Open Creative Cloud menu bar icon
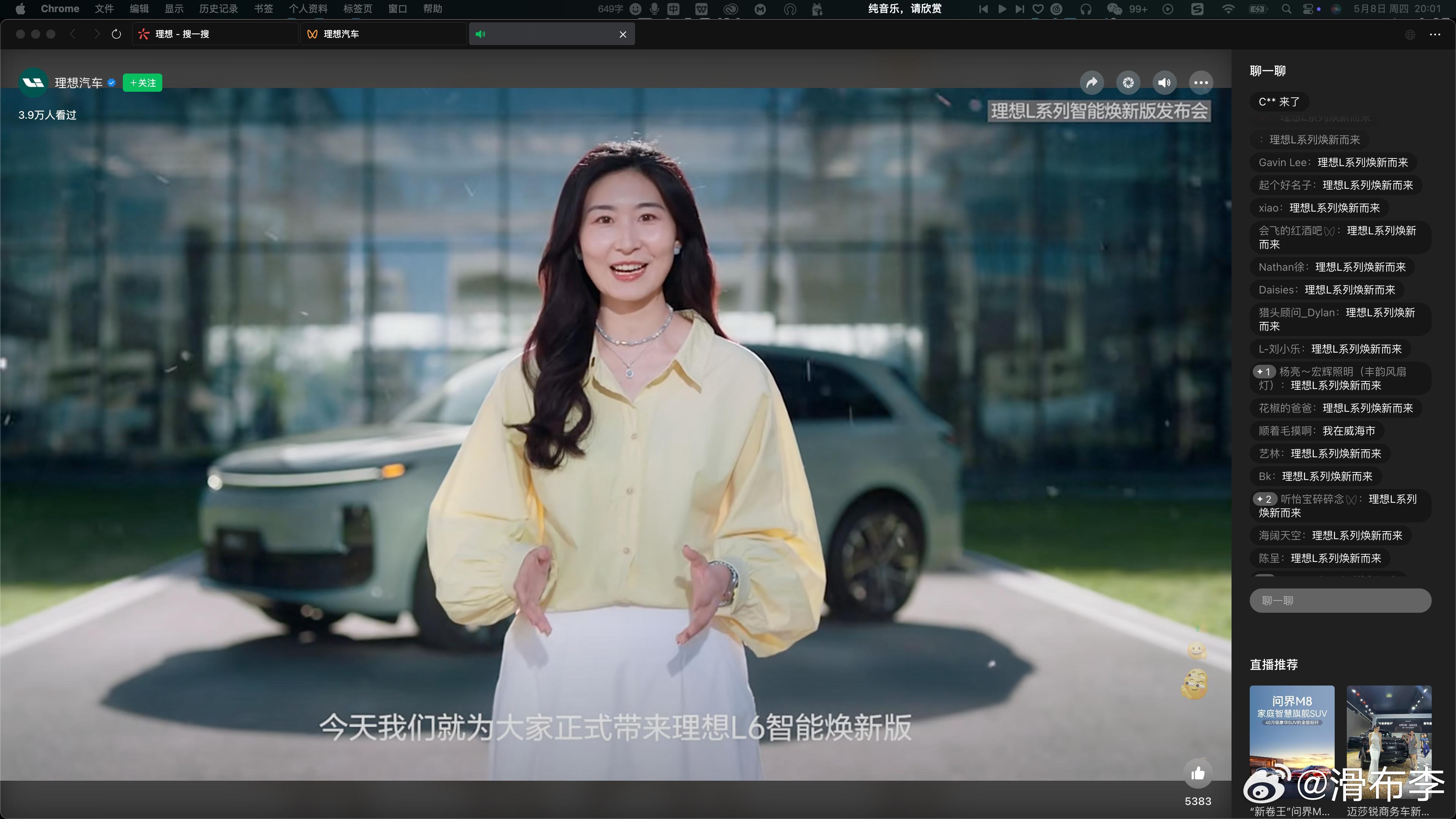Image resolution: width=1456 pixels, height=819 pixels. tap(731, 8)
